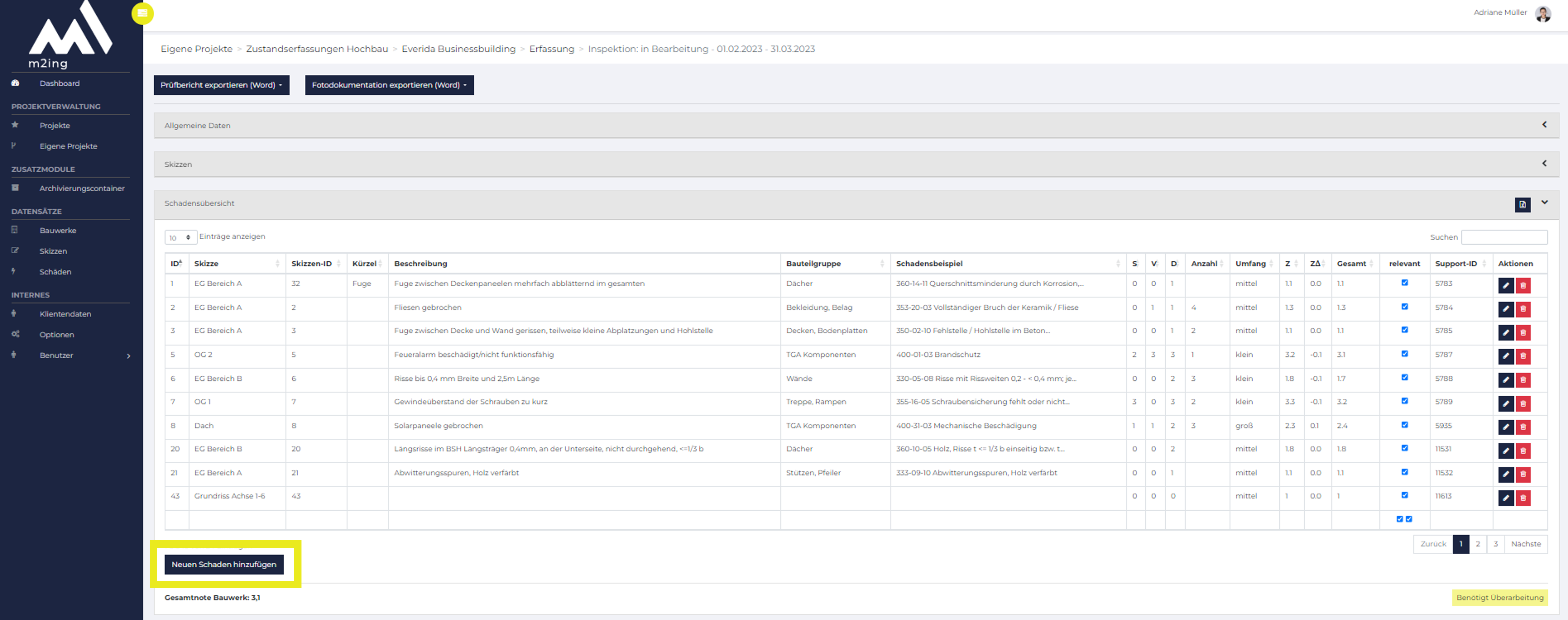Open the user avatar for Adriane Müller
Screen dimensions: 1568x620
1542,14
